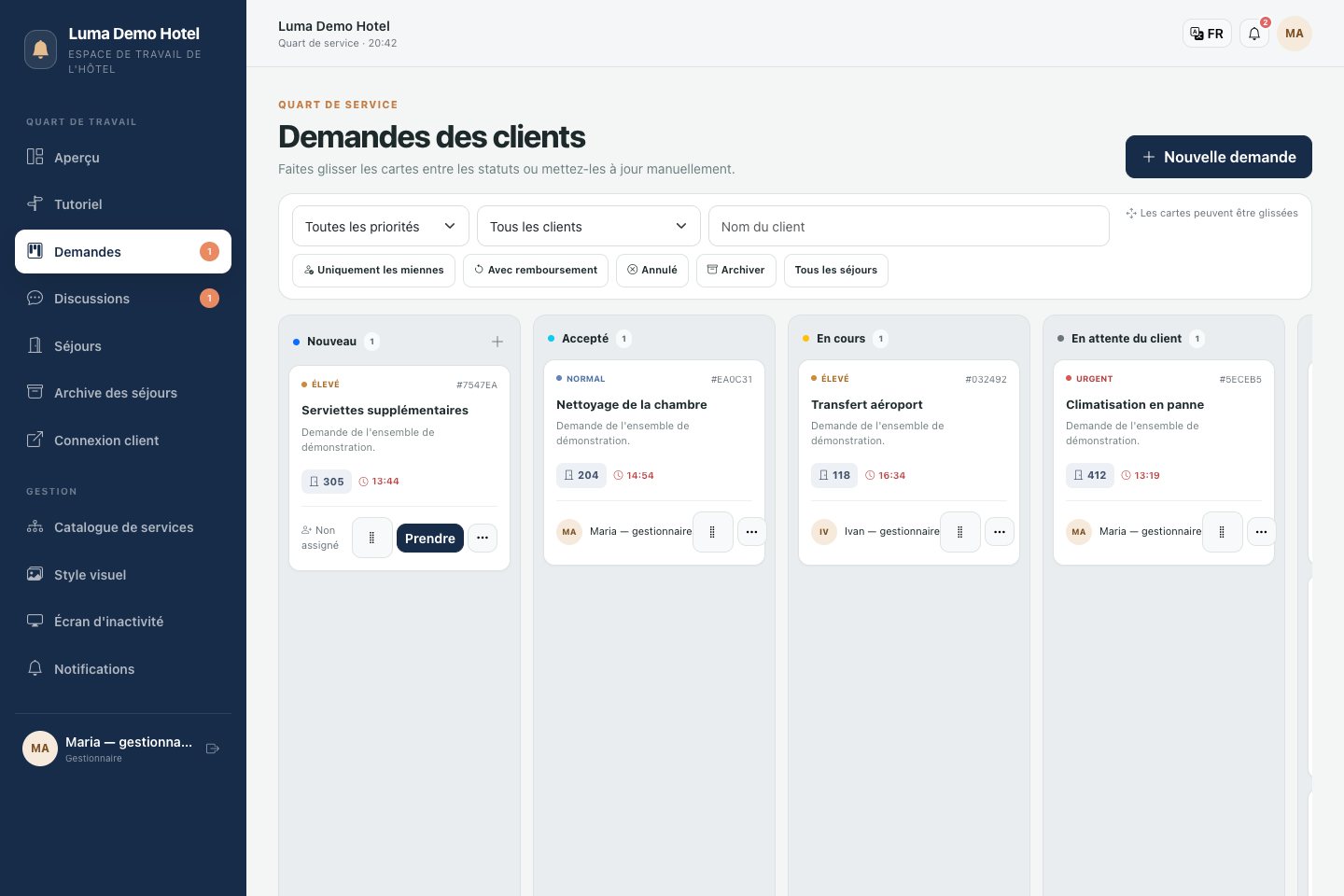1344x896 pixels.
Task: Navigate to Archive des séjours
Action: pyautogui.click(x=123, y=393)
